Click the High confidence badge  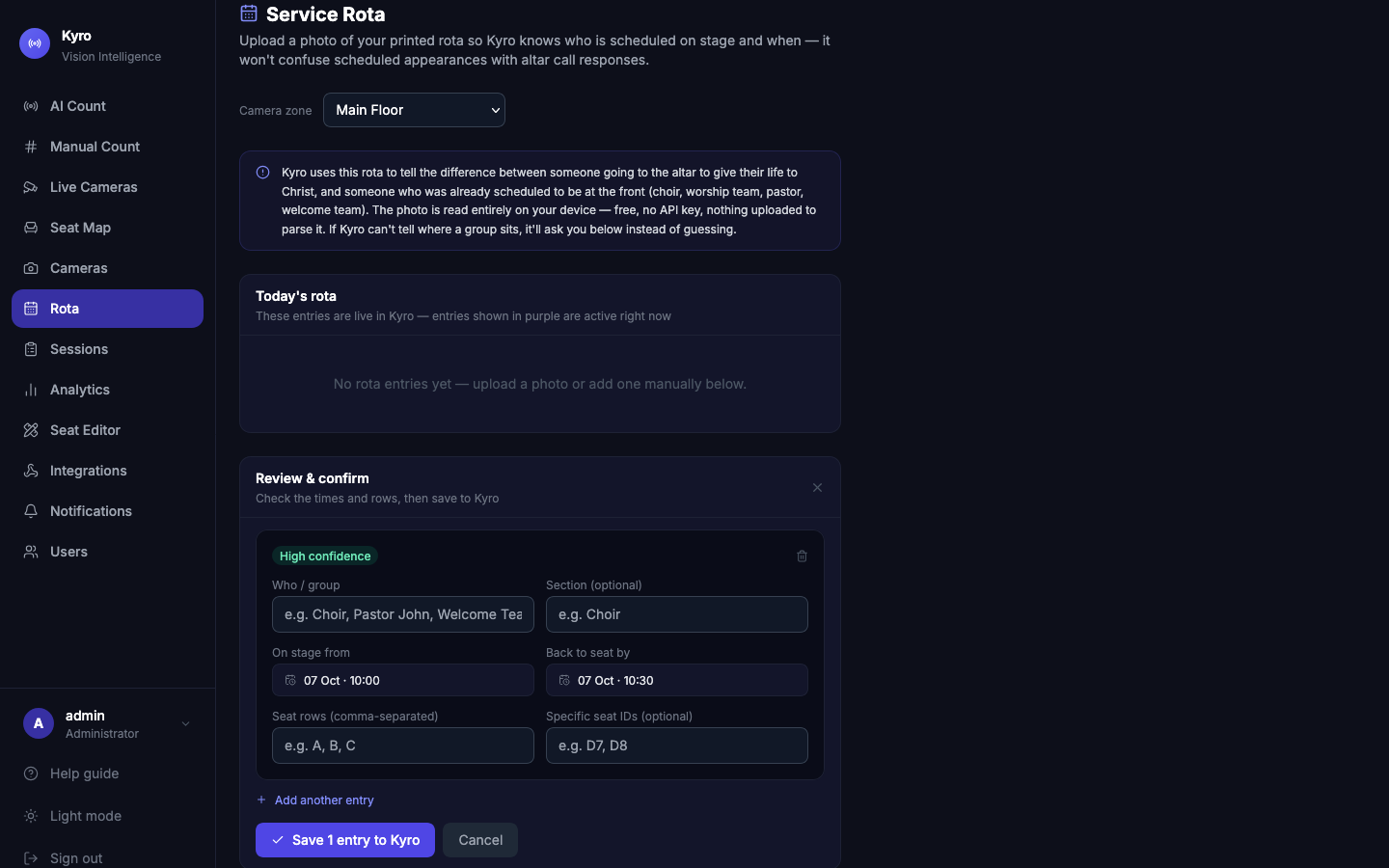(325, 556)
